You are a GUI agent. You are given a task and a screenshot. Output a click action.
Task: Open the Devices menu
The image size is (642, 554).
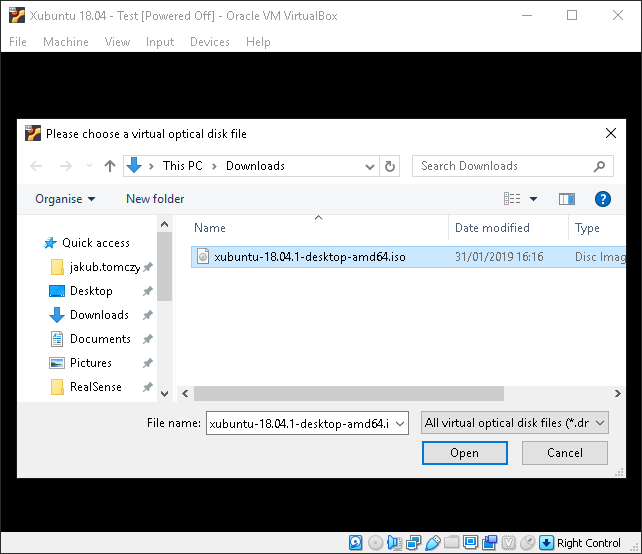(x=210, y=42)
